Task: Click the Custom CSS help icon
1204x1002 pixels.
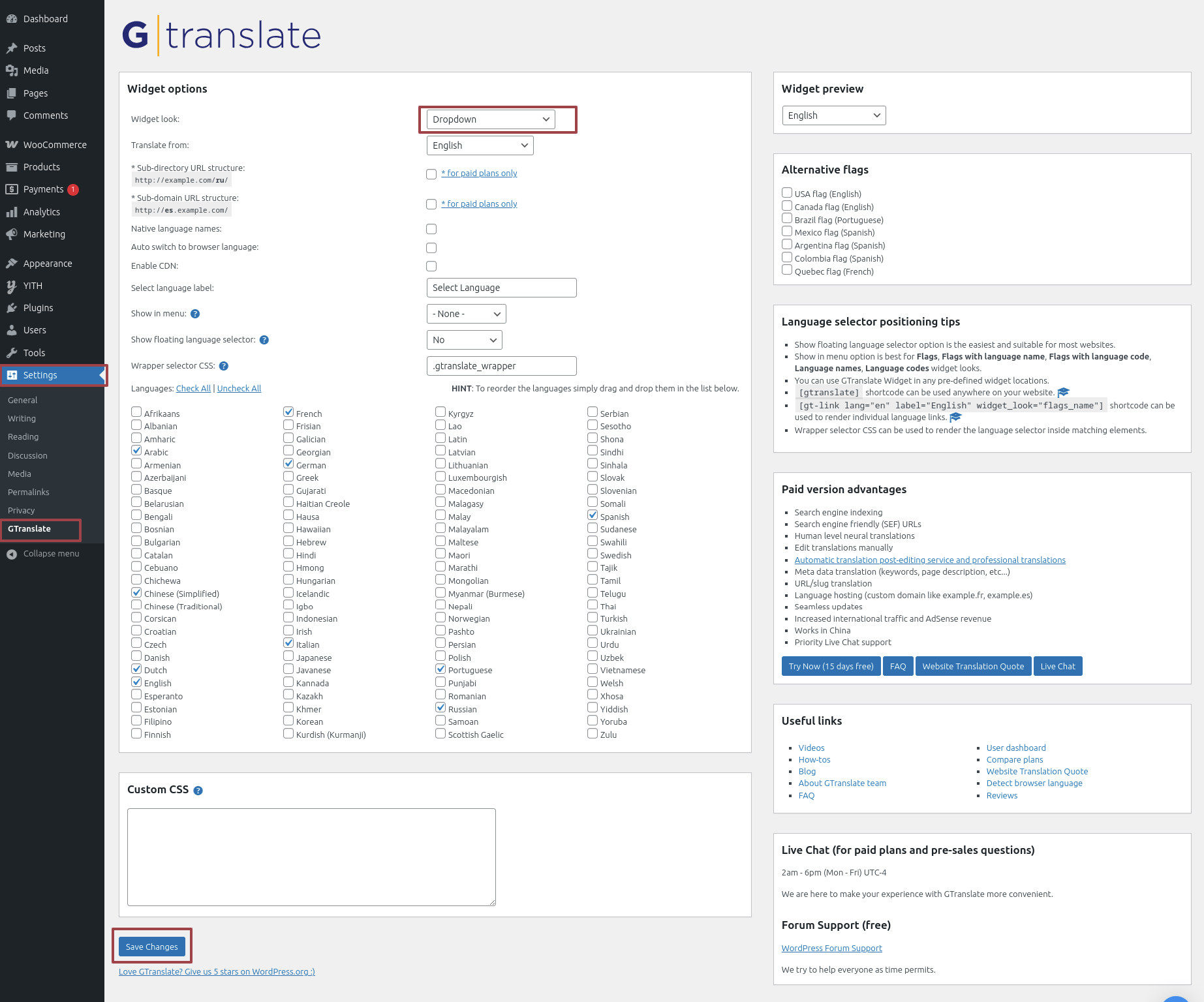Action: click(x=198, y=791)
